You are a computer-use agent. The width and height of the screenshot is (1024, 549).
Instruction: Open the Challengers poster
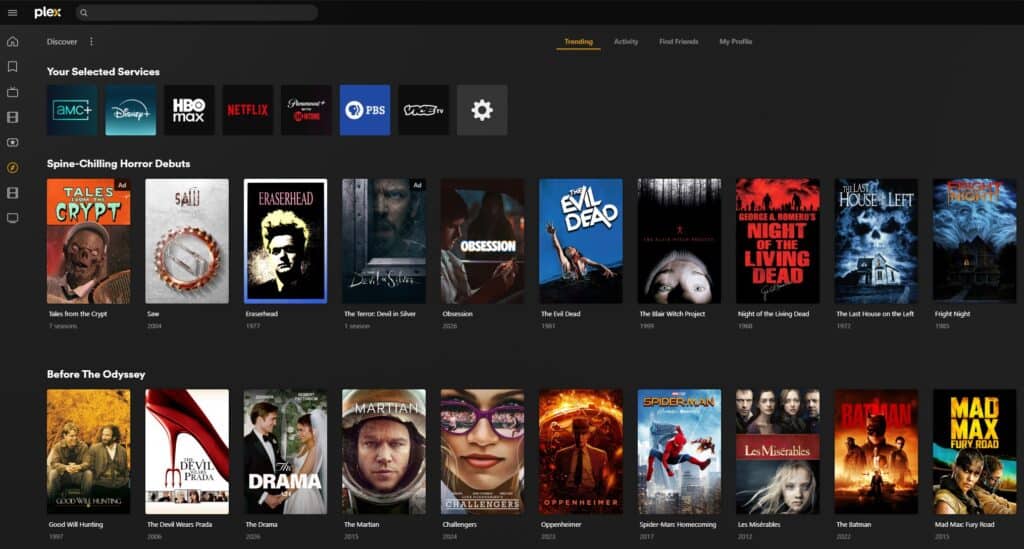click(483, 452)
